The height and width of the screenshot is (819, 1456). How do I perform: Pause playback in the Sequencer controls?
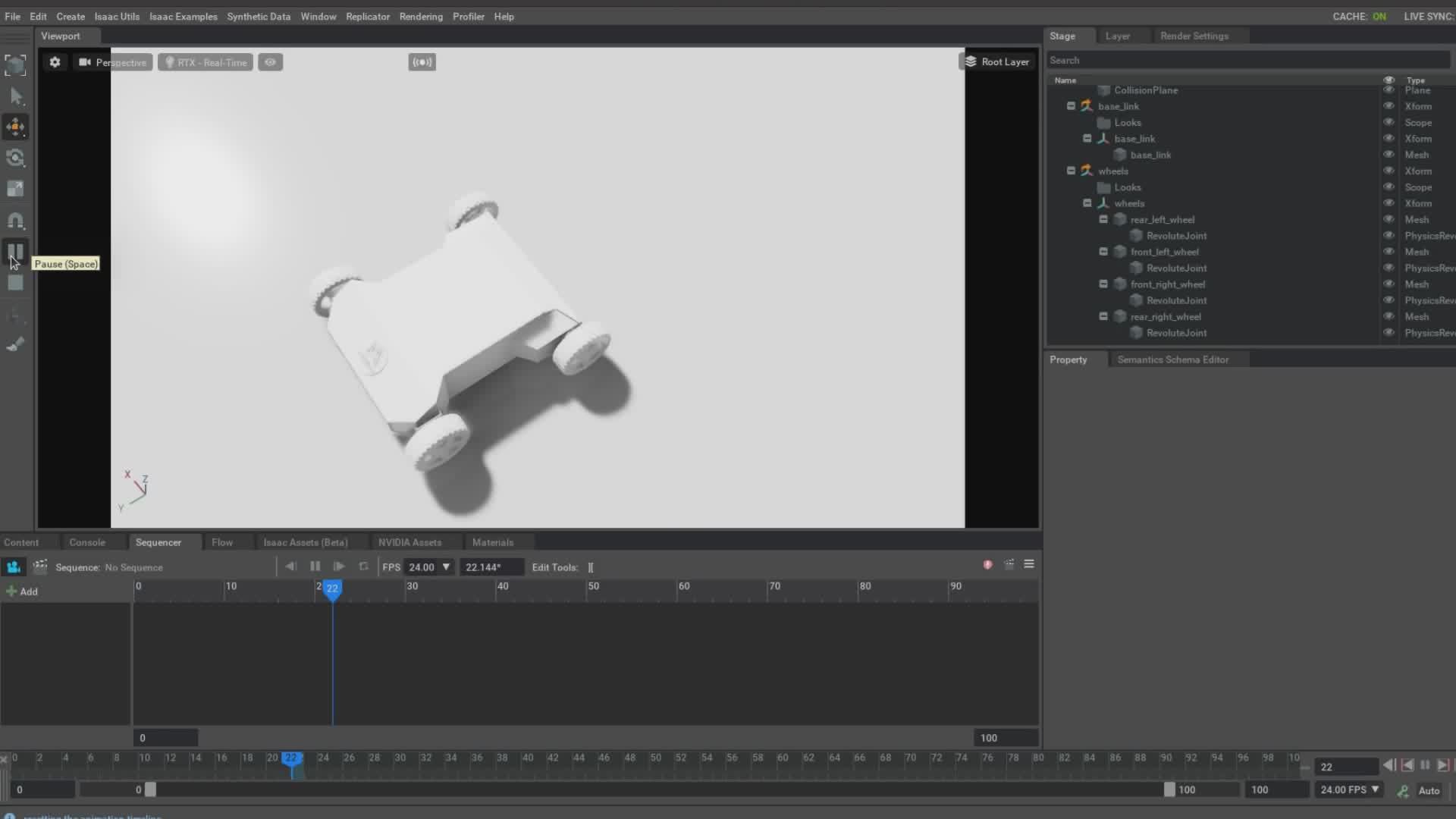point(315,566)
